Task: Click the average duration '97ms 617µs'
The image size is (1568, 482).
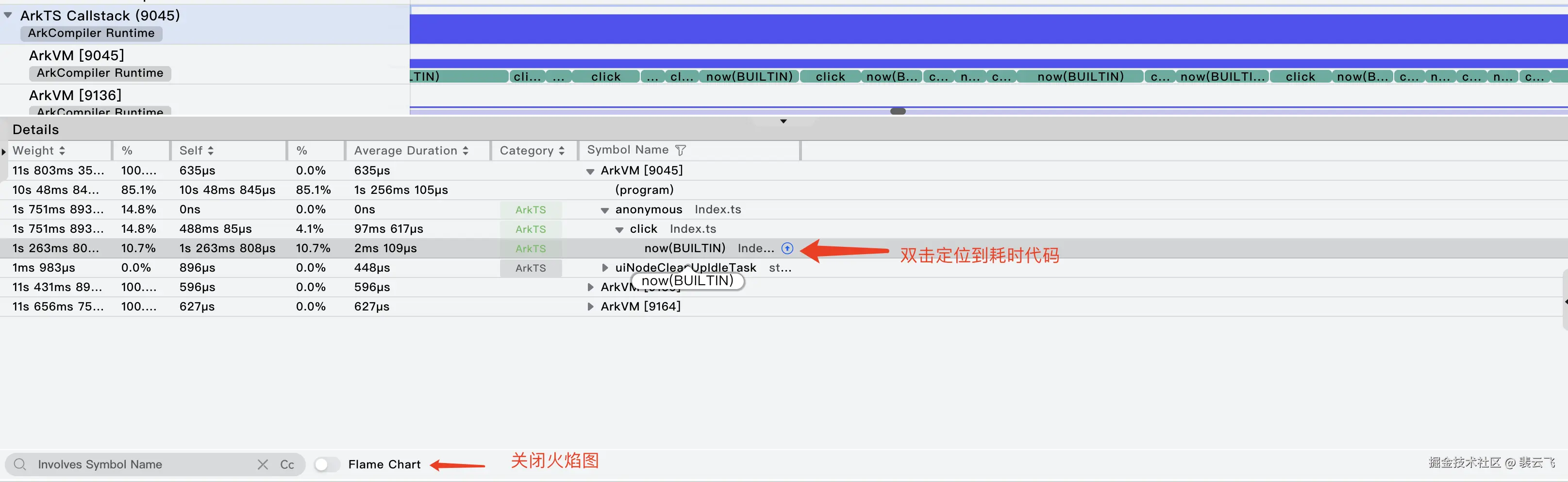Action: pyautogui.click(x=389, y=228)
